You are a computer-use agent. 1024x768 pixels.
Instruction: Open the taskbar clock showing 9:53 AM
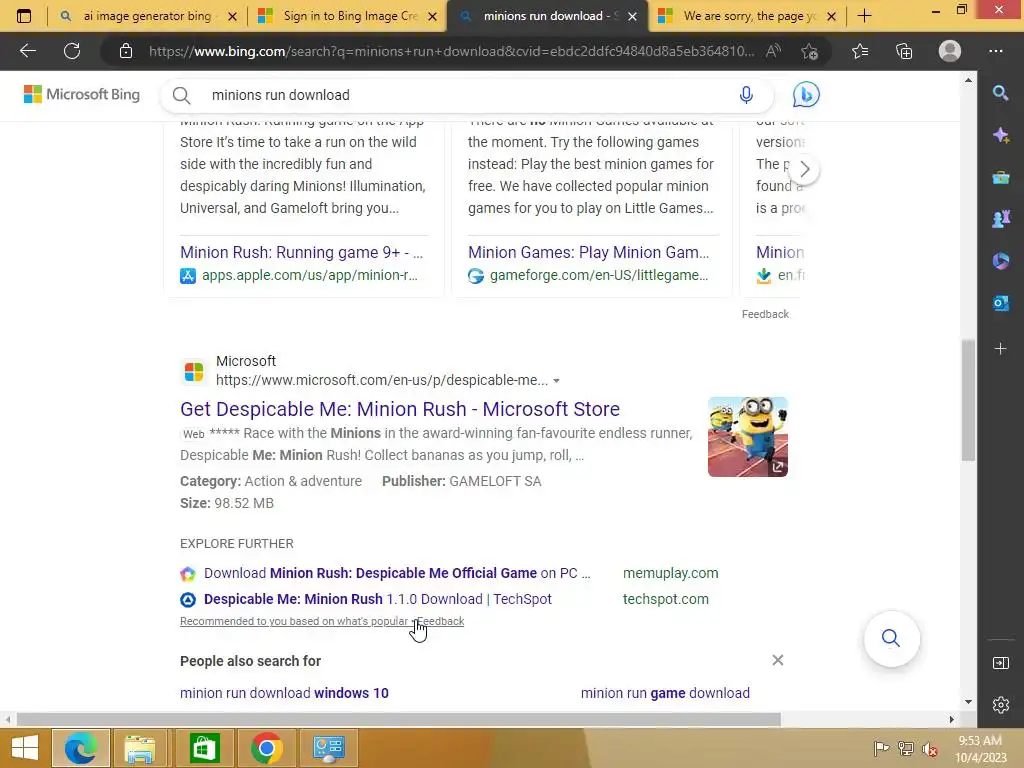[x=980, y=749]
